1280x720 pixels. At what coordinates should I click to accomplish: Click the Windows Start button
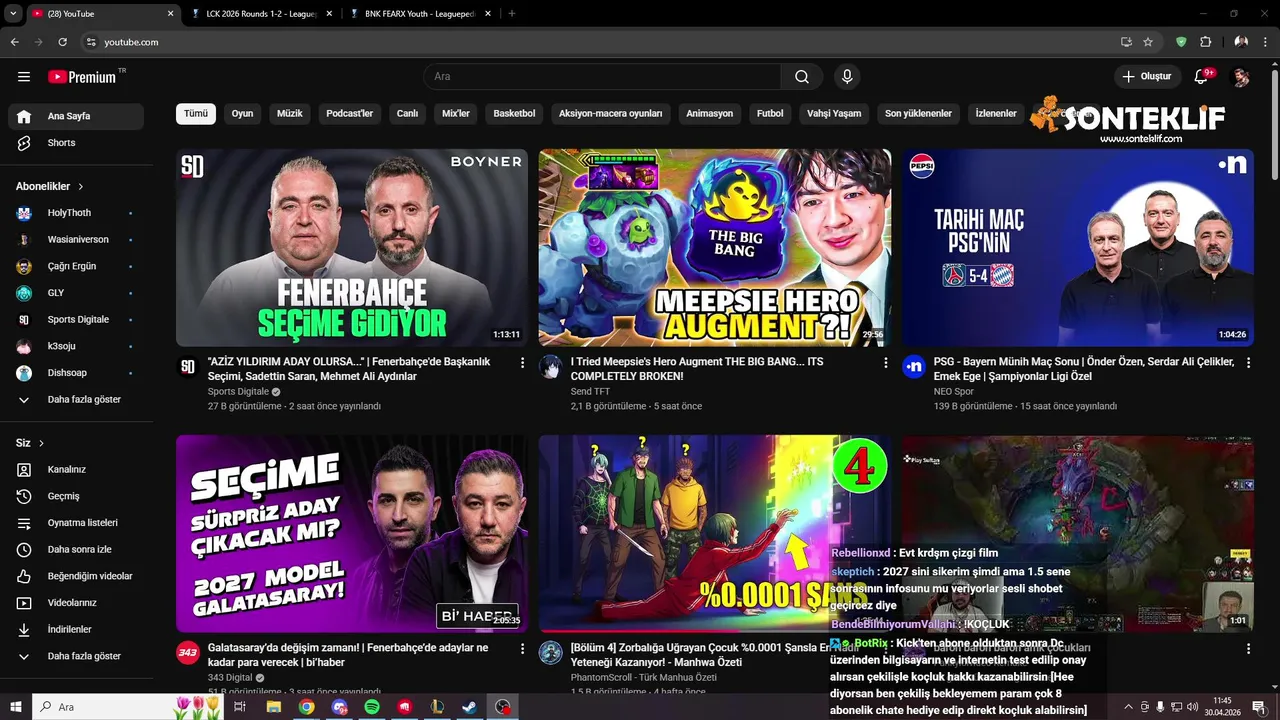(15, 707)
